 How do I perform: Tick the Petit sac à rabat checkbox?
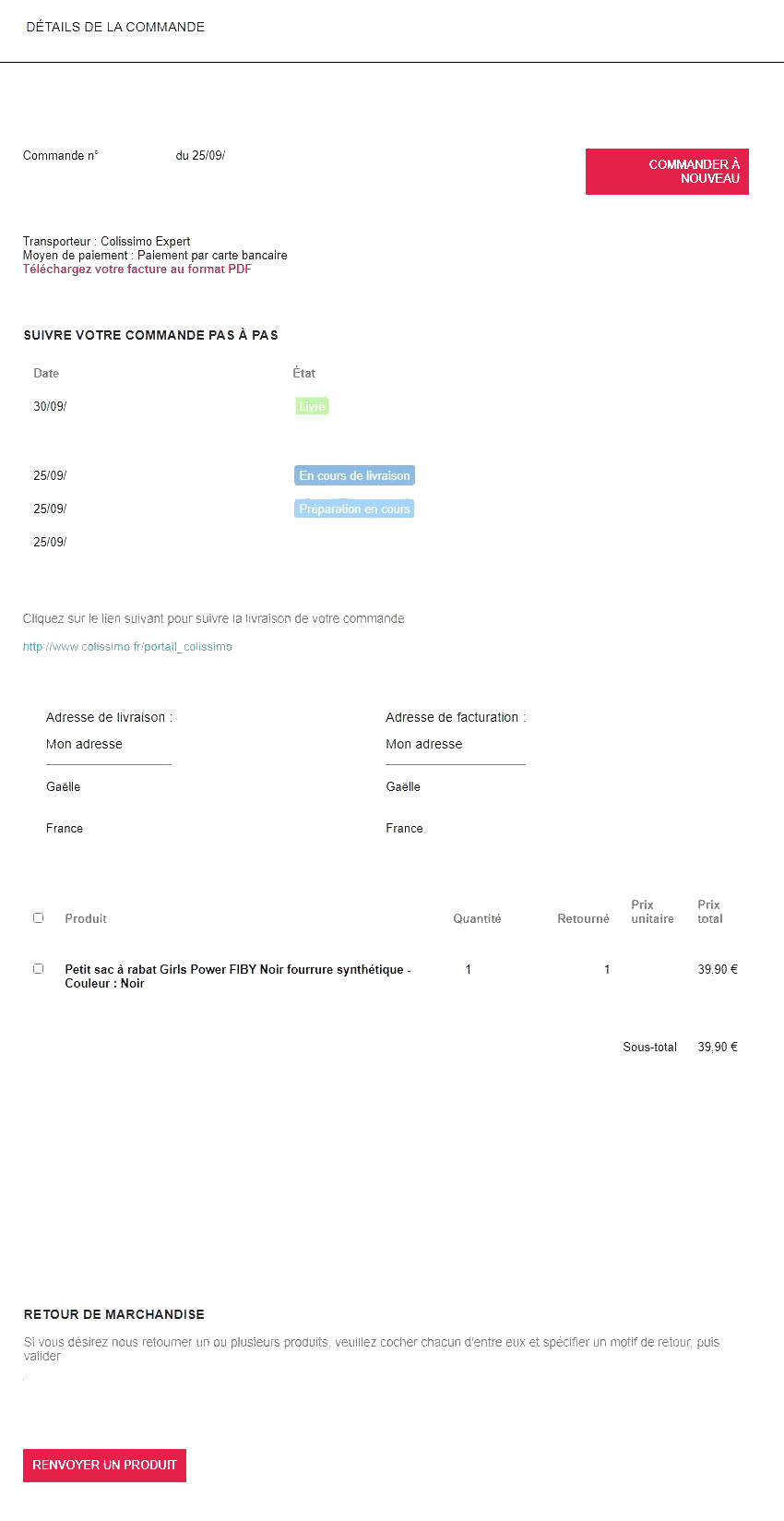tap(39, 969)
